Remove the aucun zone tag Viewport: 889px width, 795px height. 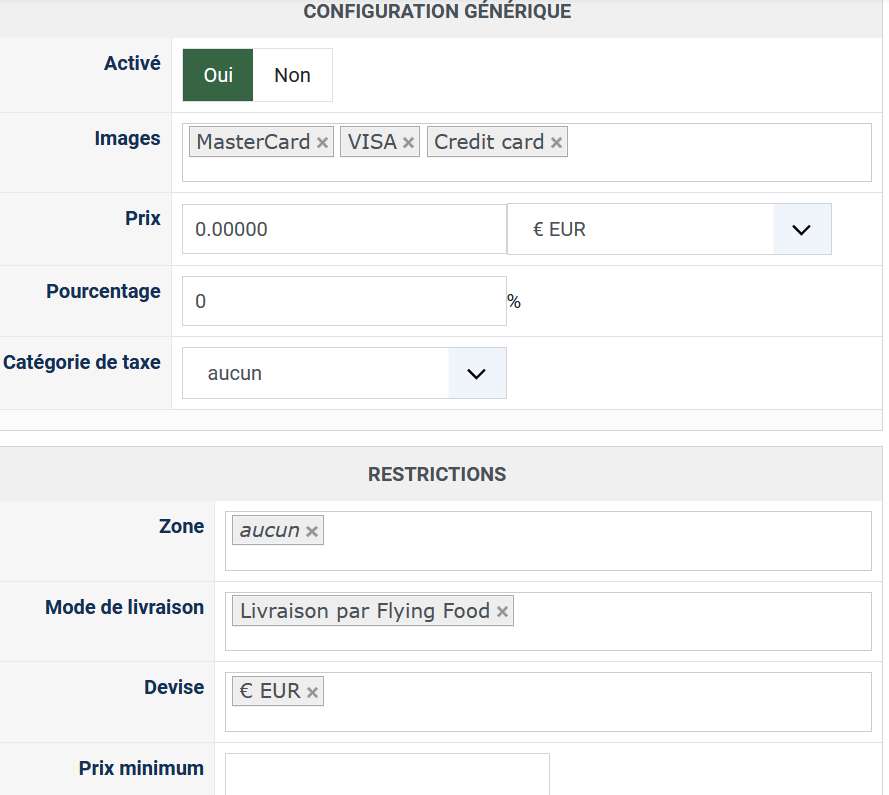click(x=312, y=531)
